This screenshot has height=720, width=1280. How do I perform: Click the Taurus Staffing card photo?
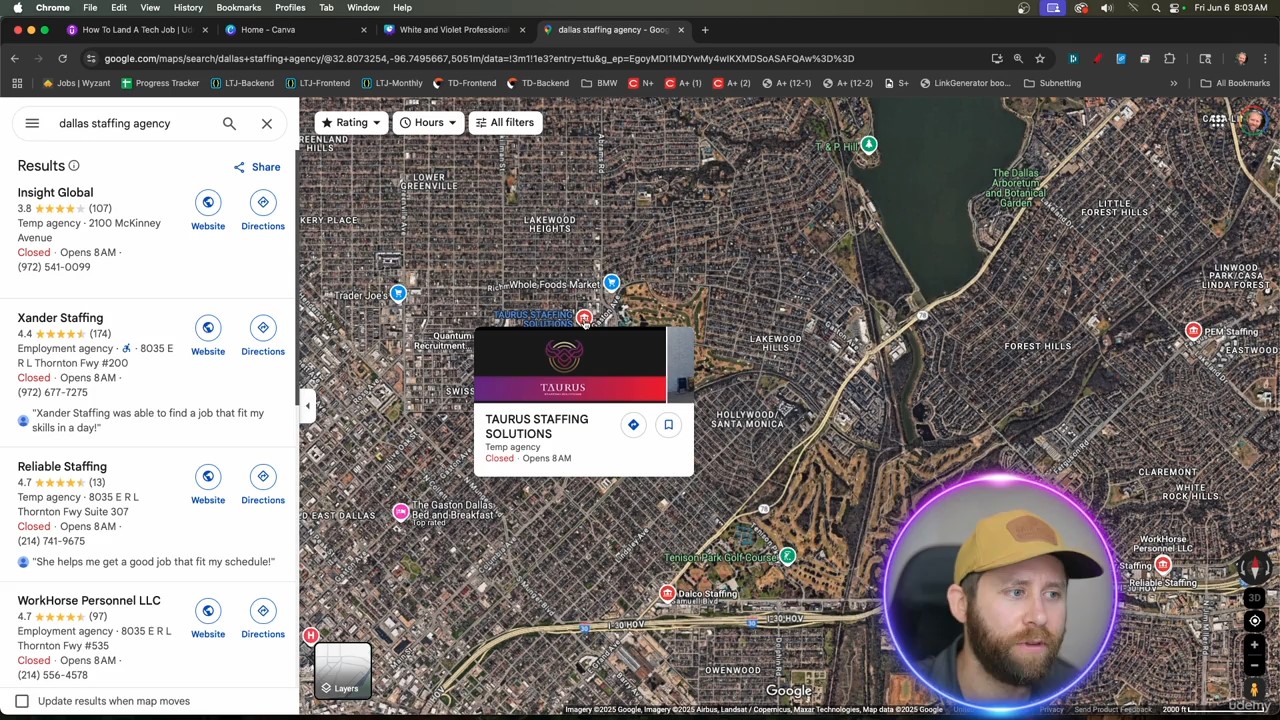(x=570, y=365)
